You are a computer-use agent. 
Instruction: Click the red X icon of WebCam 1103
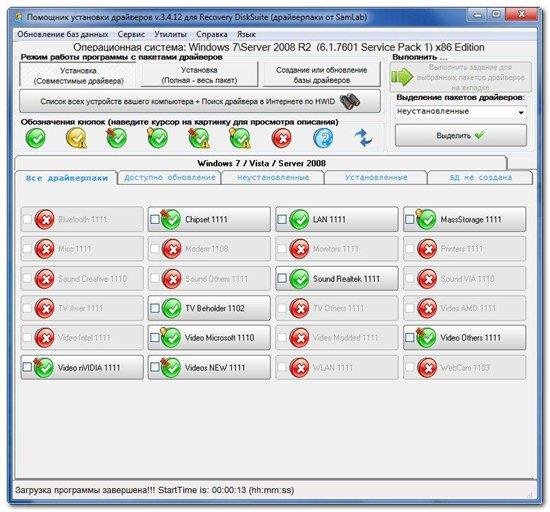pyautogui.click(x=427, y=368)
